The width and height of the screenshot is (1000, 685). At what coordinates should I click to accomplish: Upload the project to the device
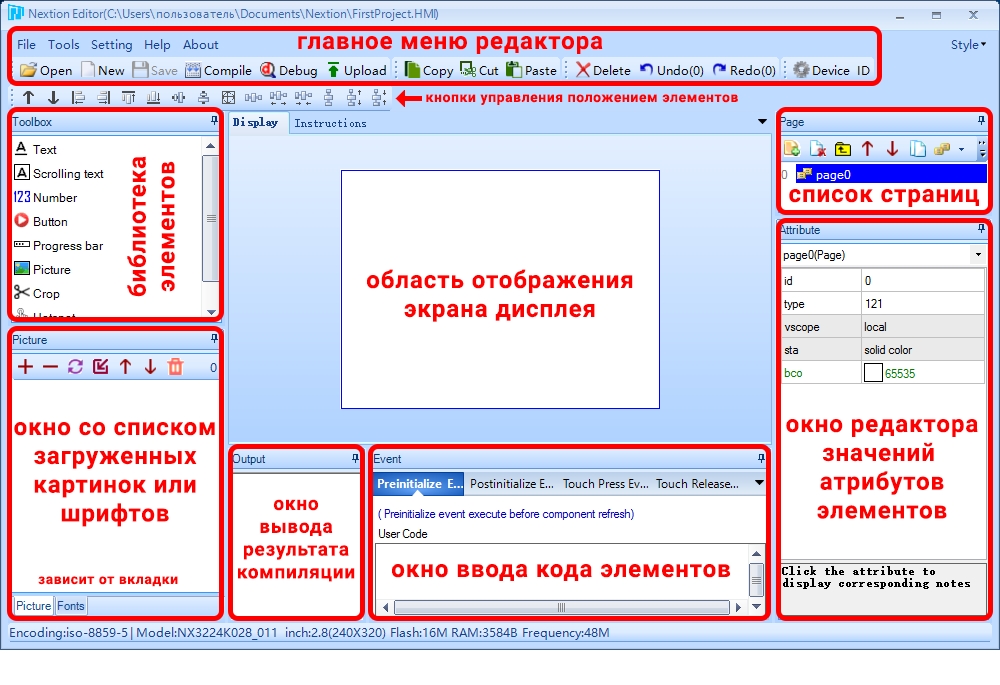[x=357, y=70]
